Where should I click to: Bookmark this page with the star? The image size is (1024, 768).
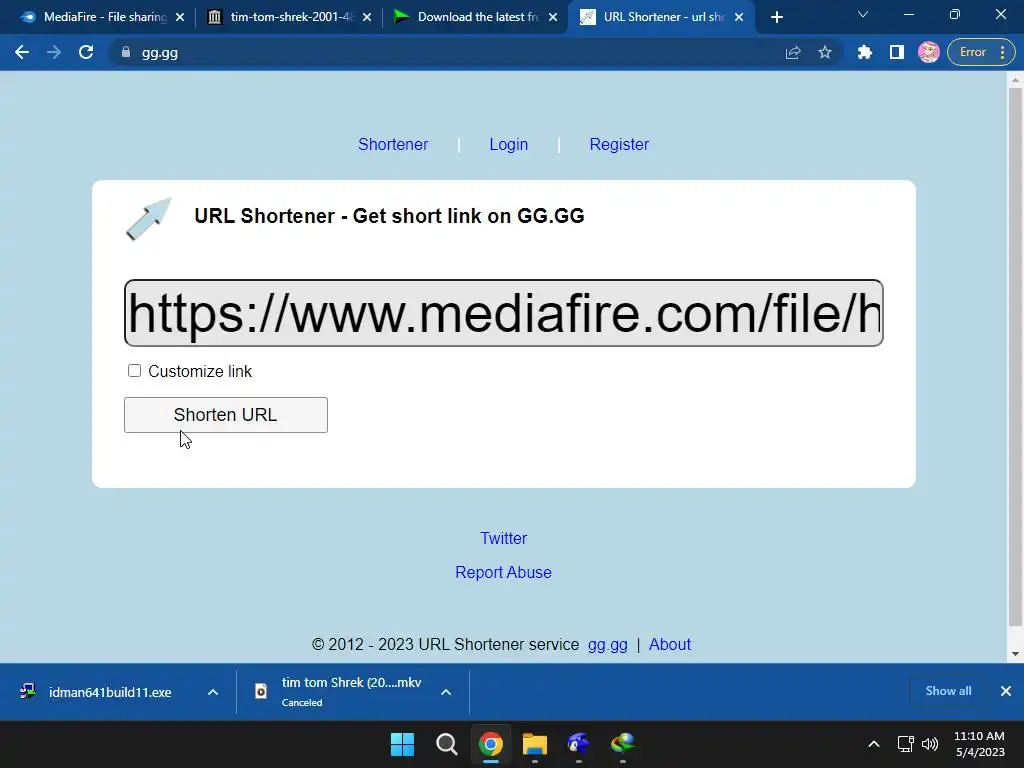(825, 52)
